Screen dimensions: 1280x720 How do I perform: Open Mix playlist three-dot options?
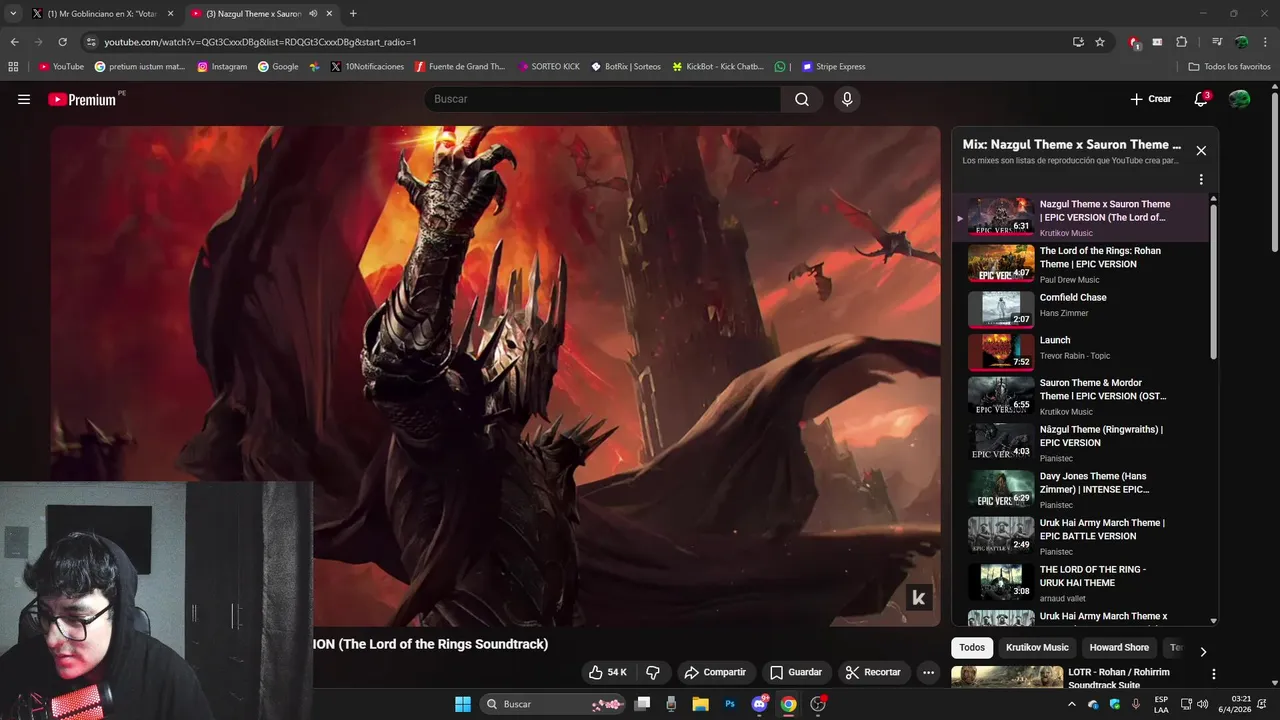(x=1201, y=180)
